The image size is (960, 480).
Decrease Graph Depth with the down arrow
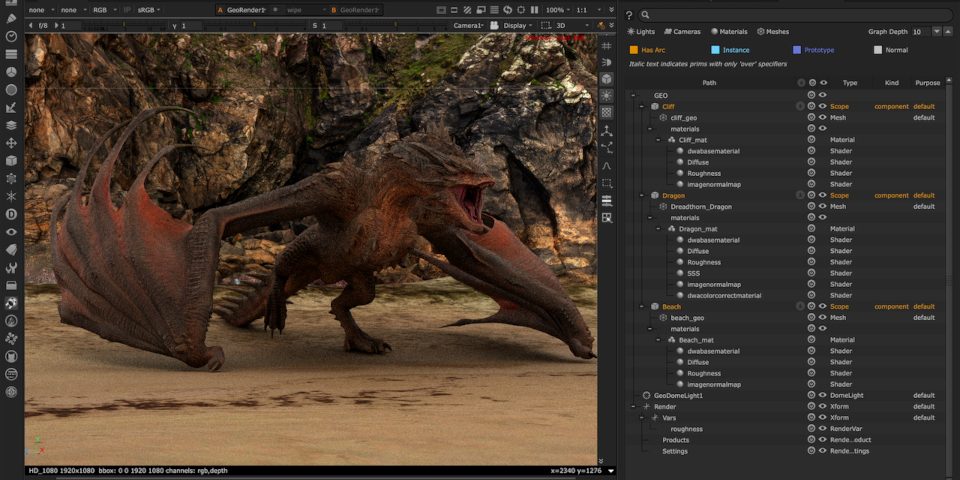pyautogui.click(x=937, y=32)
